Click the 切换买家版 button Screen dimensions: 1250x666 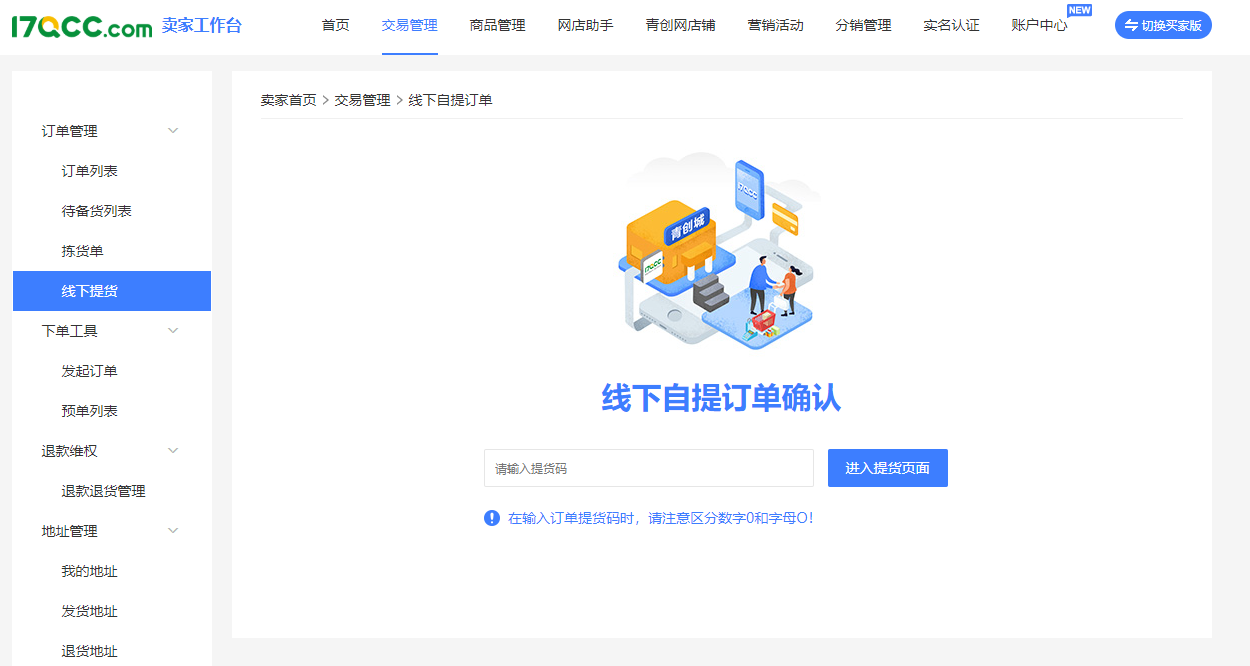[1162, 26]
